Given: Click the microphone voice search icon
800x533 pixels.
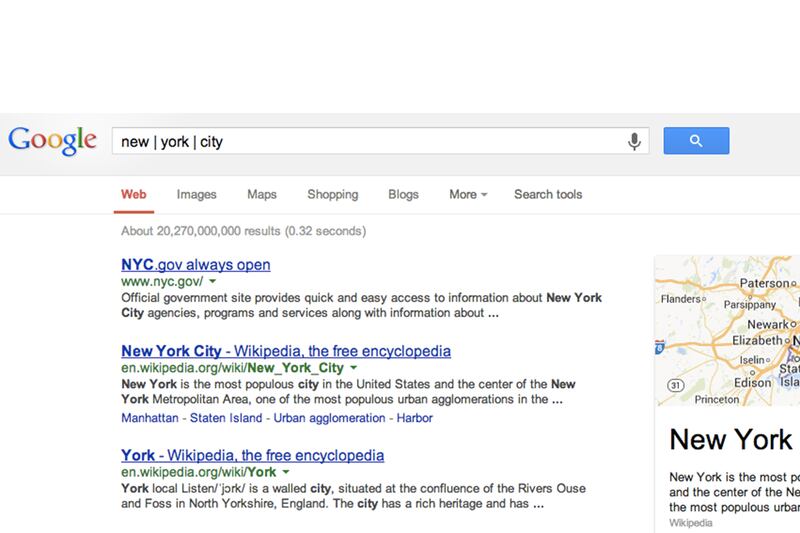Looking at the screenshot, I should point(634,141).
